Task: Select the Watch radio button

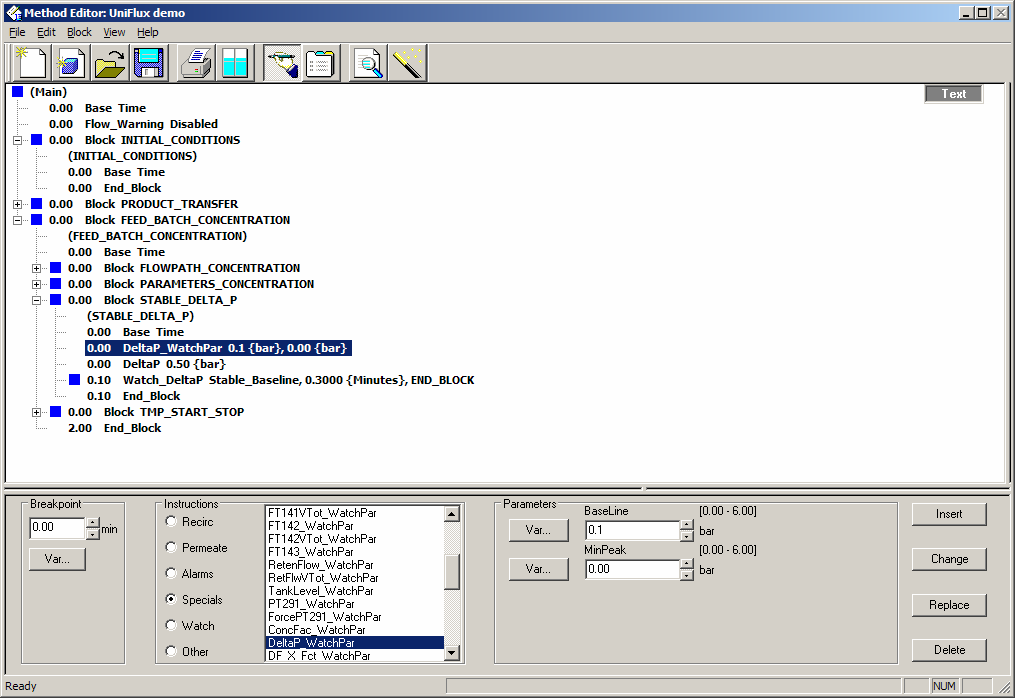Action: (171, 625)
